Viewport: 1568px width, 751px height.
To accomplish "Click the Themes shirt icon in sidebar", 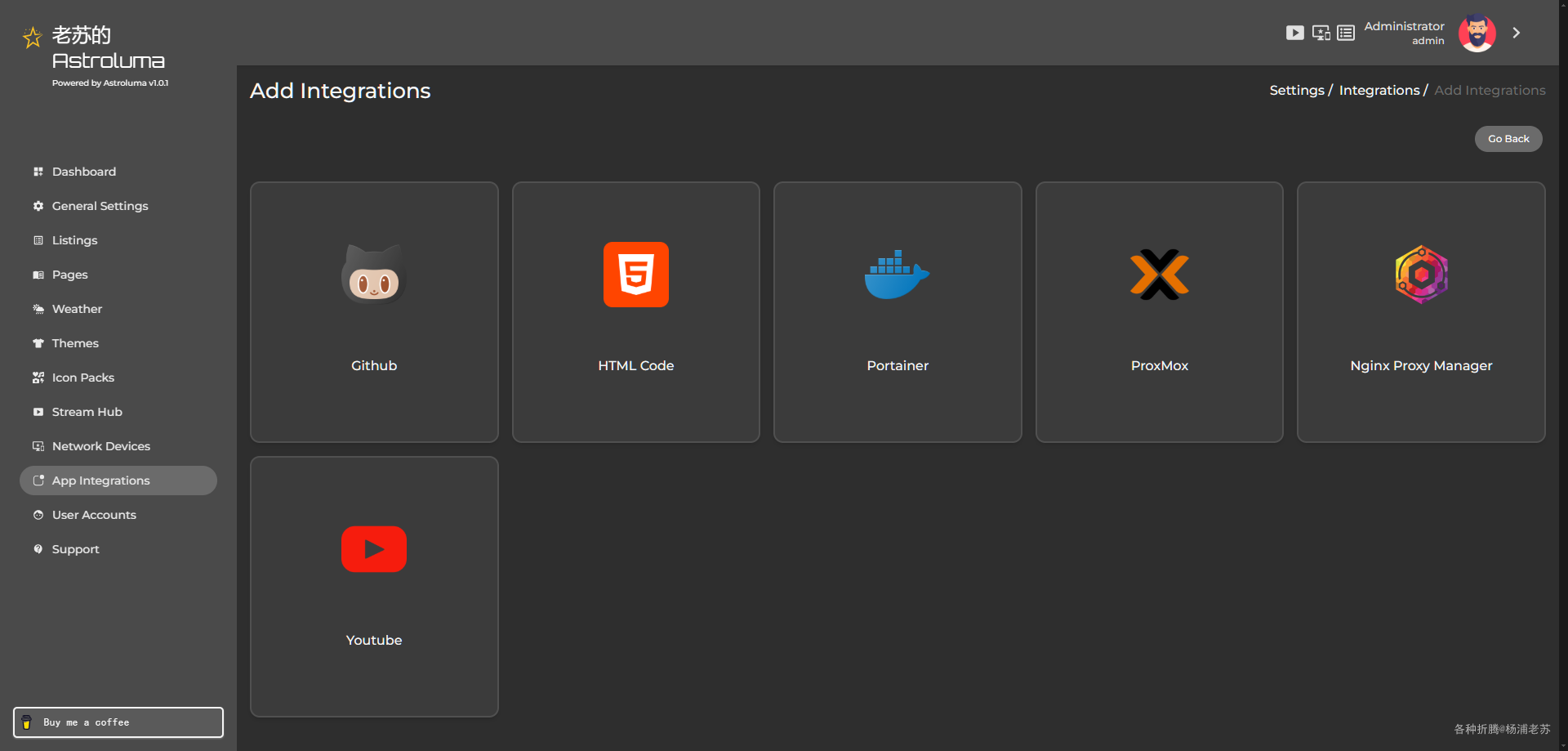I will [38, 343].
